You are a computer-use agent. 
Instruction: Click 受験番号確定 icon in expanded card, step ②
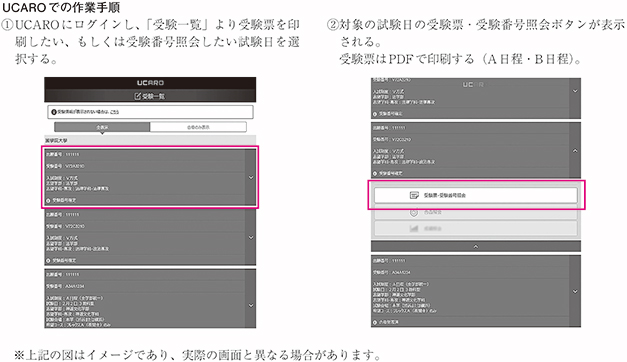pos(375,174)
